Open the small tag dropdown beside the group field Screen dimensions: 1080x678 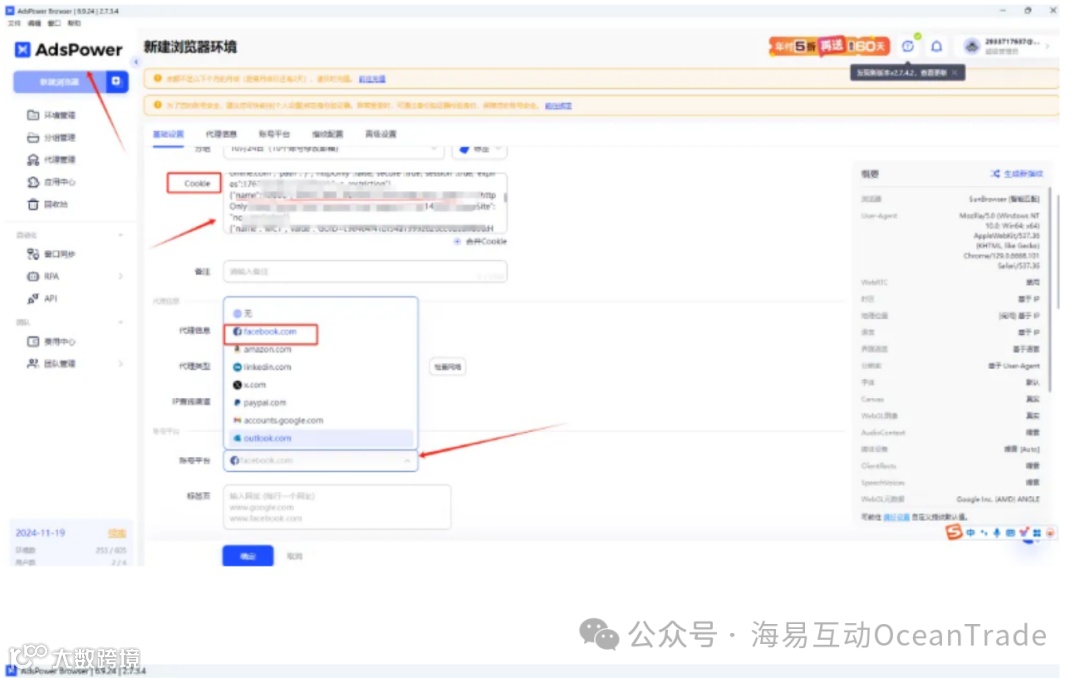479,149
